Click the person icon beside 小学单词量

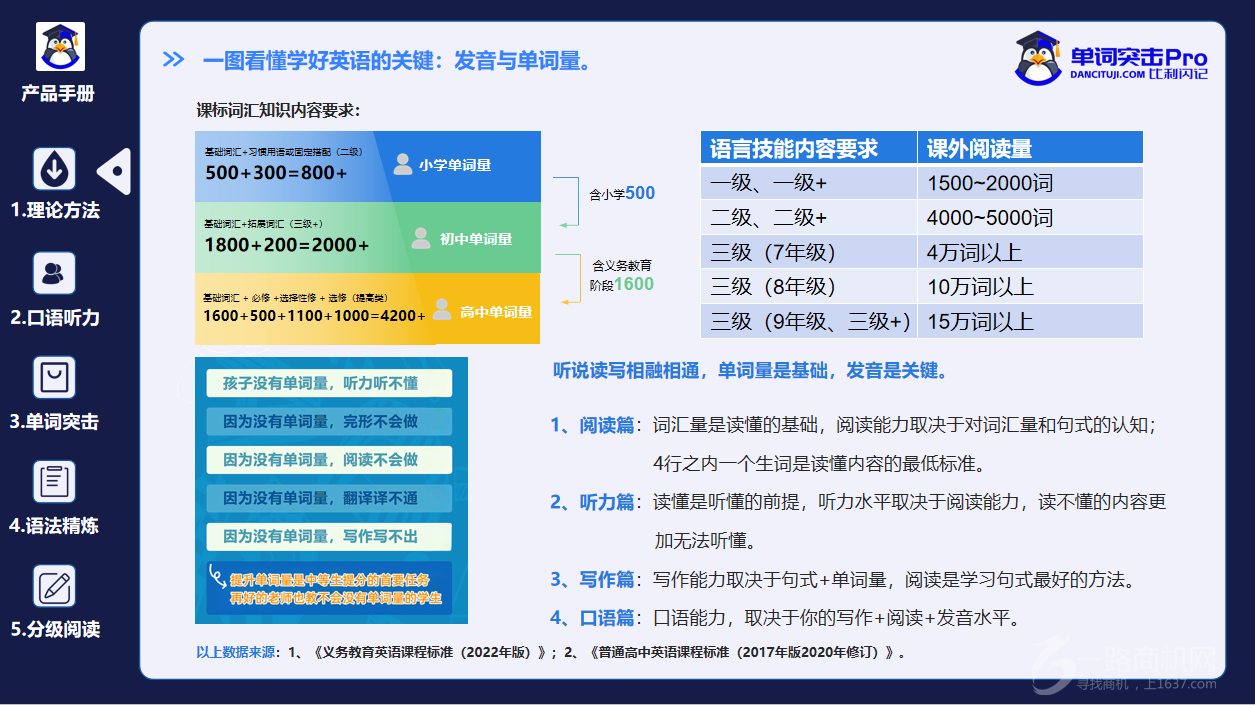coord(403,164)
